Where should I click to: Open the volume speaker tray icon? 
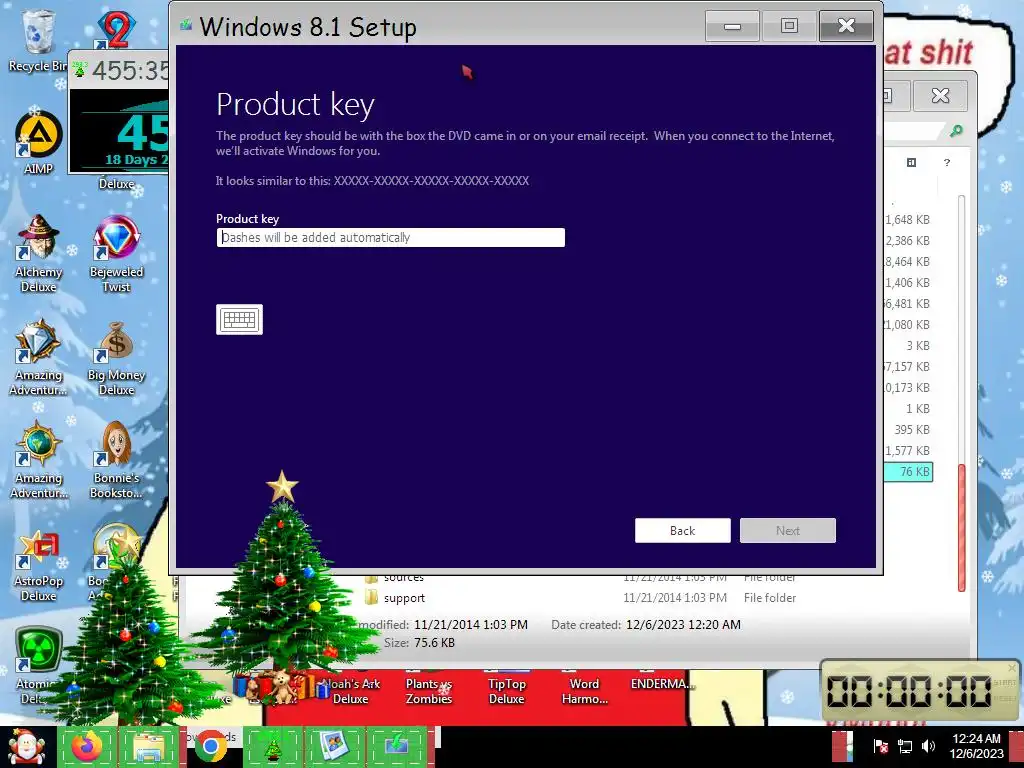coord(928,746)
